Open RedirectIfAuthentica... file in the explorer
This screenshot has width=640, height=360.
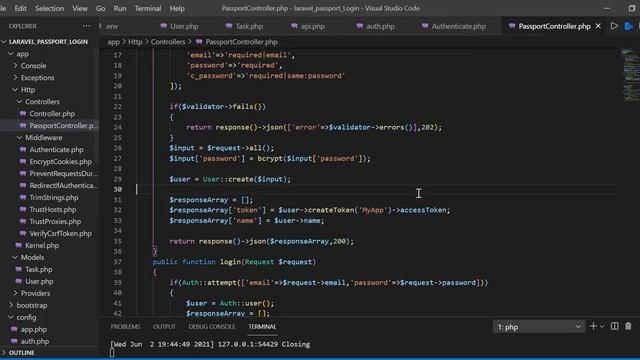pos(63,185)
